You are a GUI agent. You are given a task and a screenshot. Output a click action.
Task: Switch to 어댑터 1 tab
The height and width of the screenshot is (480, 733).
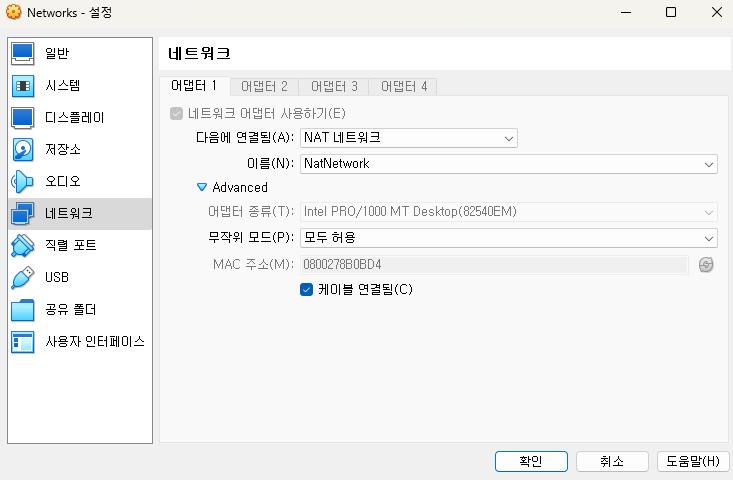pos(194,86)
